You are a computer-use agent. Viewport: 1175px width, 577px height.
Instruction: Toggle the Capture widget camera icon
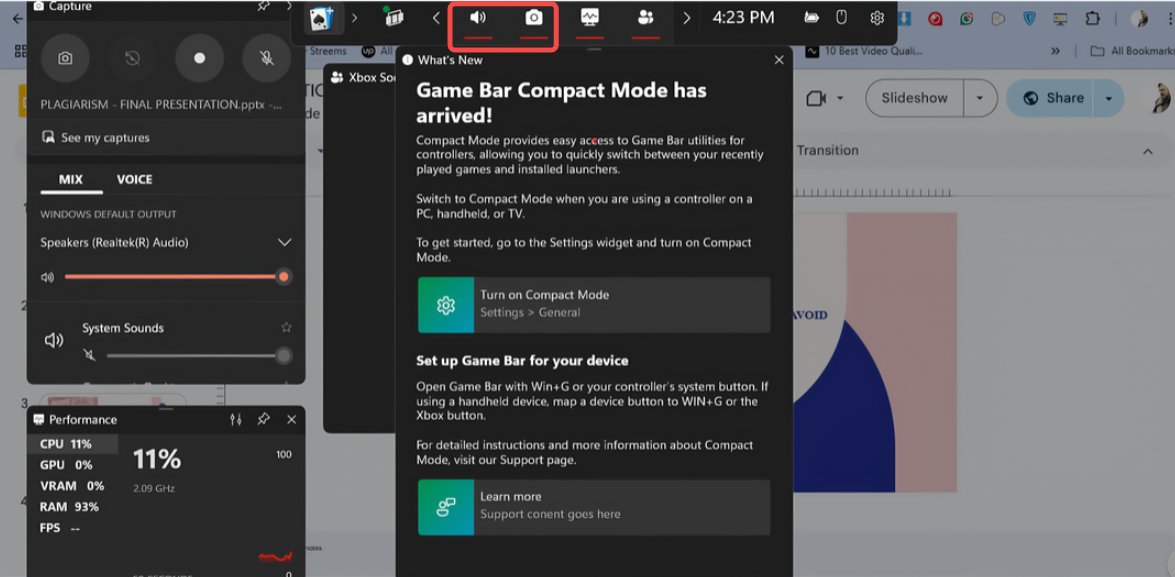534,18
